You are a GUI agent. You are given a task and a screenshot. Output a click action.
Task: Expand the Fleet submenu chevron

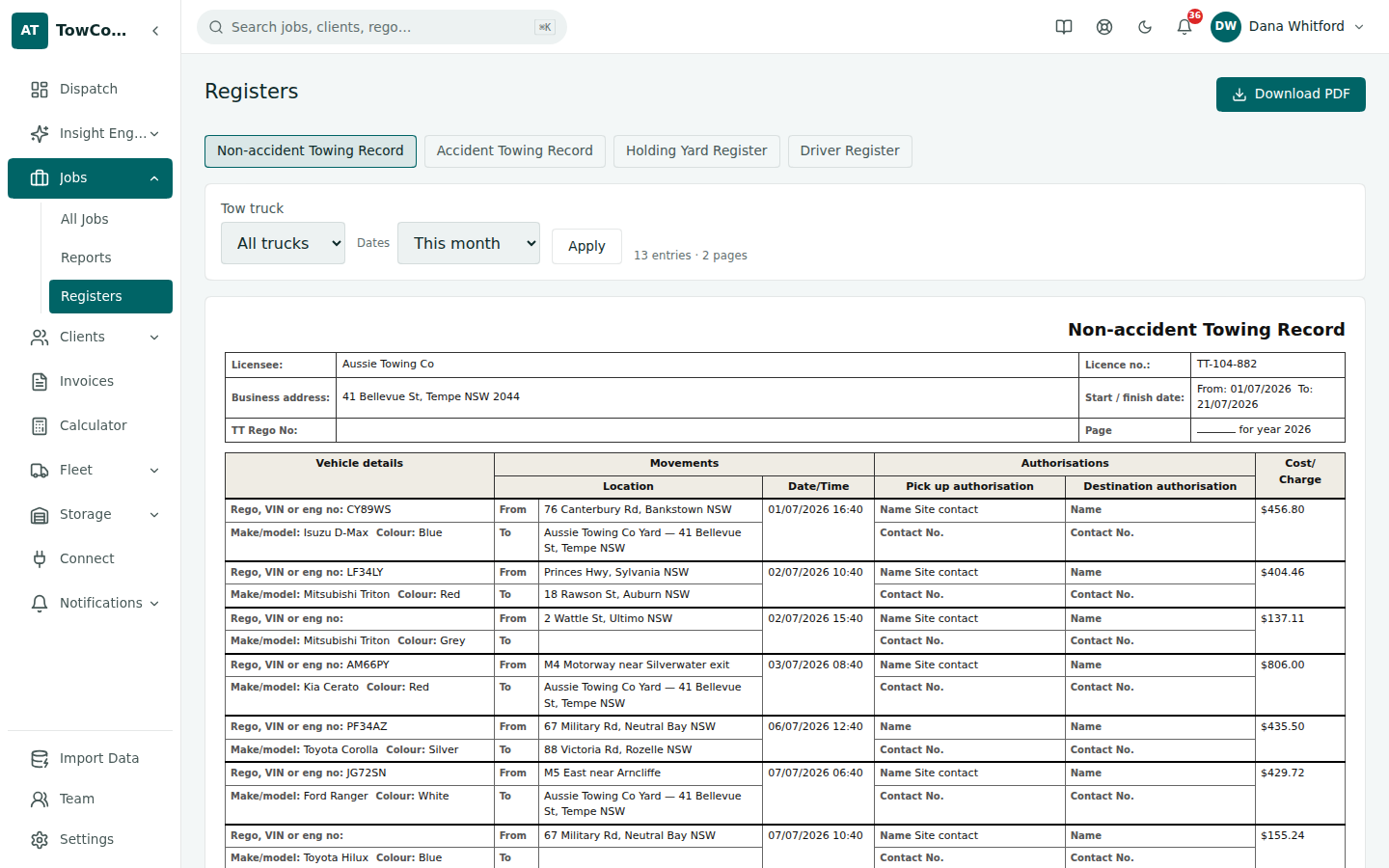coord(154,471)
